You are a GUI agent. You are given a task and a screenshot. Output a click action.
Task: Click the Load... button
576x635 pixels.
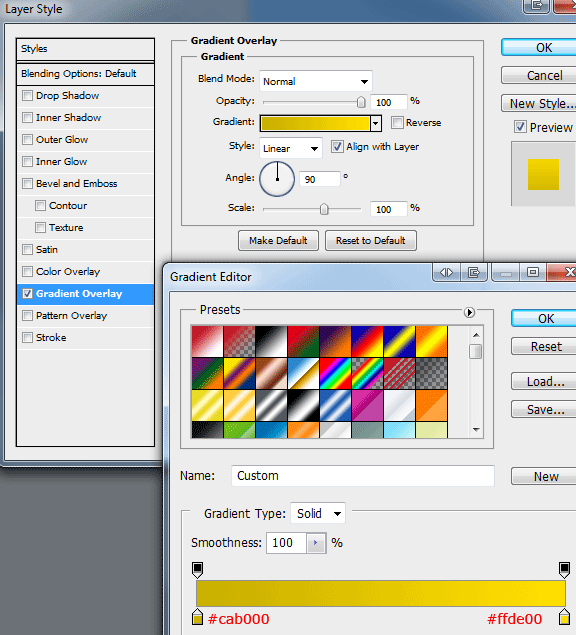click(544, 381)
